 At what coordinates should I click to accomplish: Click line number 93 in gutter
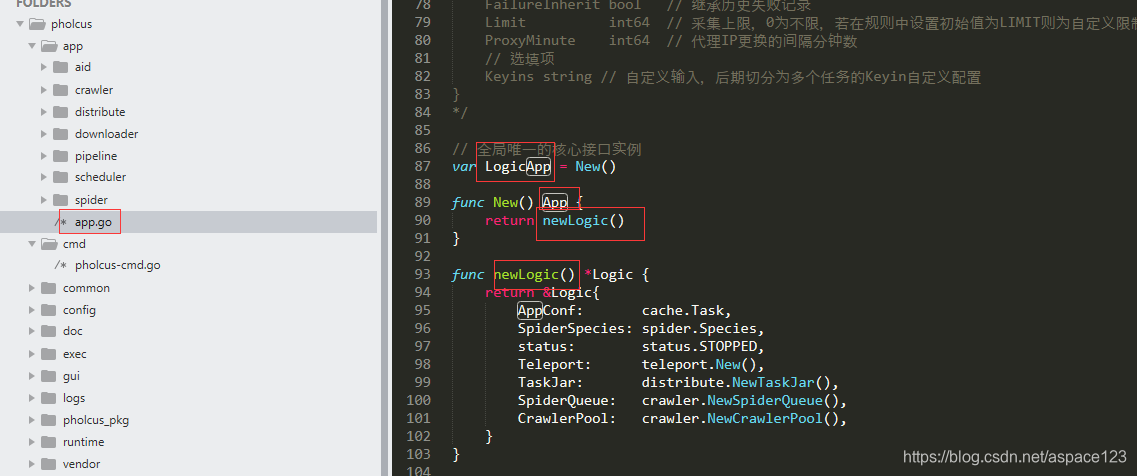tap(422, 274)
